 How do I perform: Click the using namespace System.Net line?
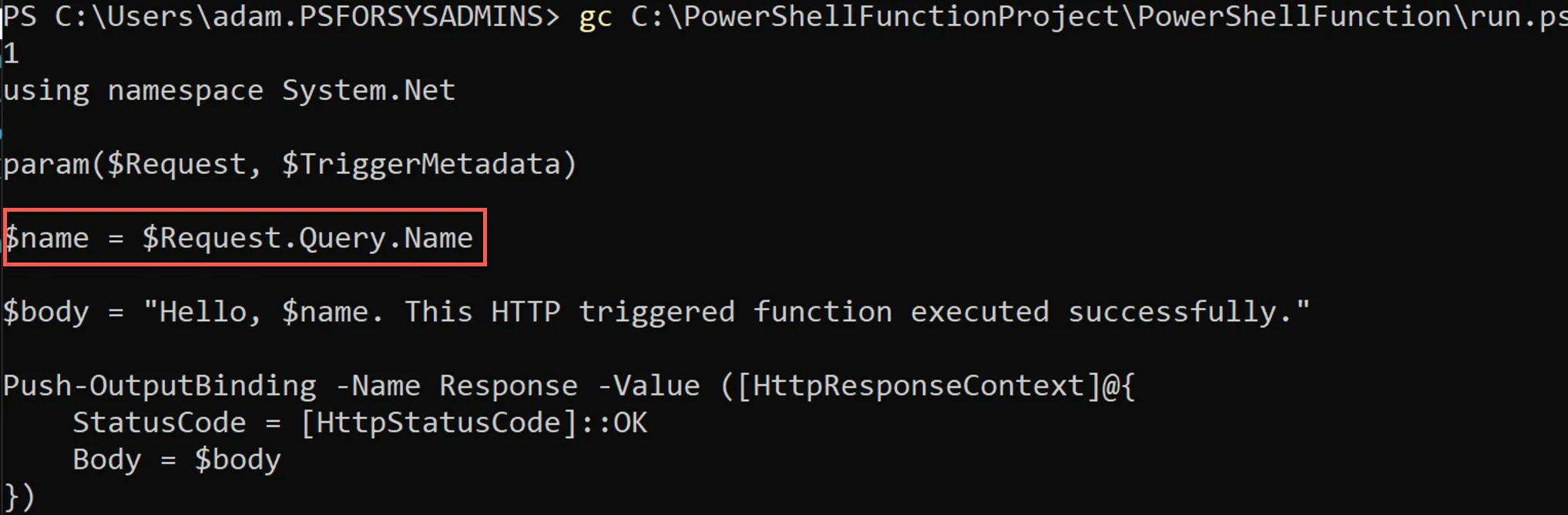tap(230, 91)
